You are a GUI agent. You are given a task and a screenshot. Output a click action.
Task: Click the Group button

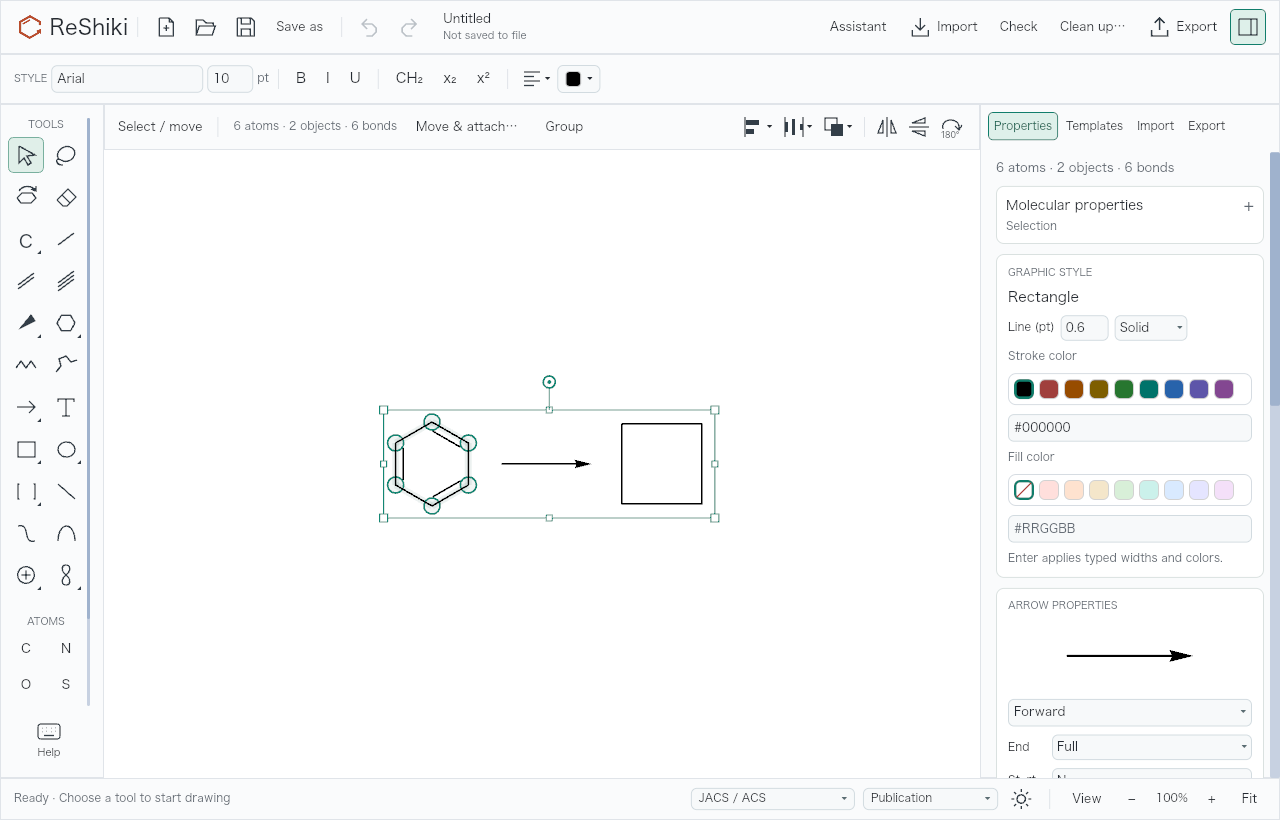tap(564, 126)
